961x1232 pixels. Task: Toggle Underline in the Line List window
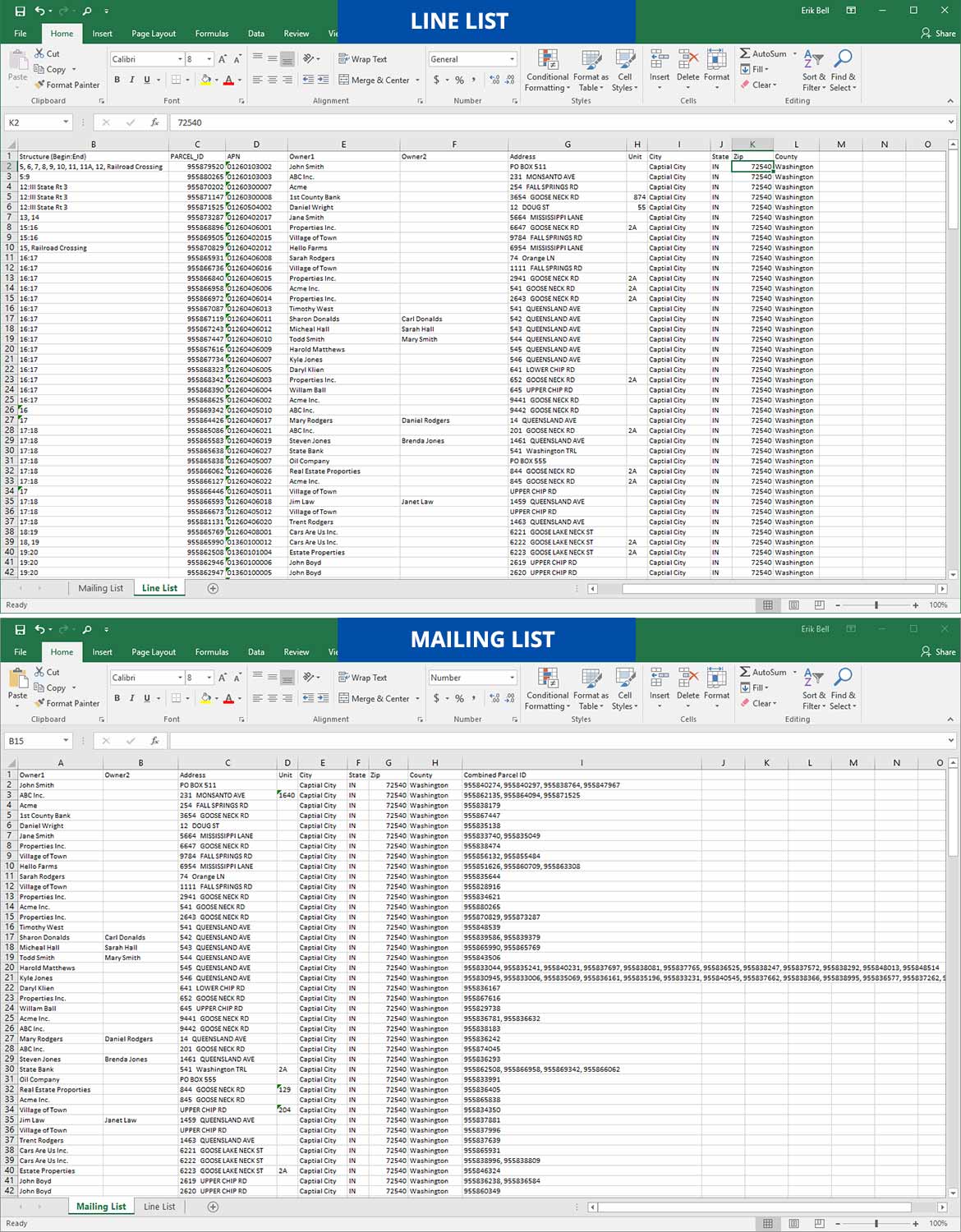[x=147, y=80]
